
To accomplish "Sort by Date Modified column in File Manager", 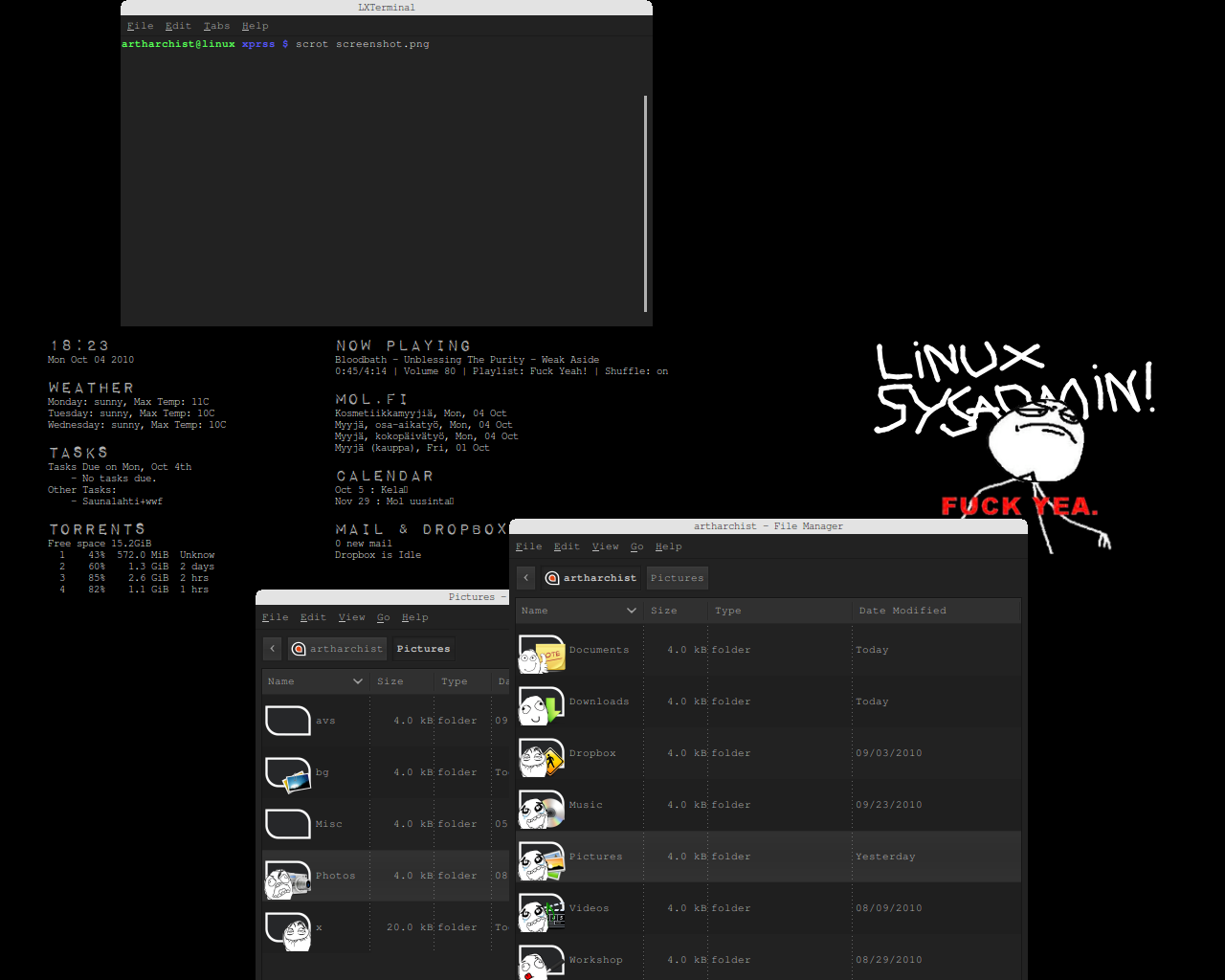I will tap(937, 611).
